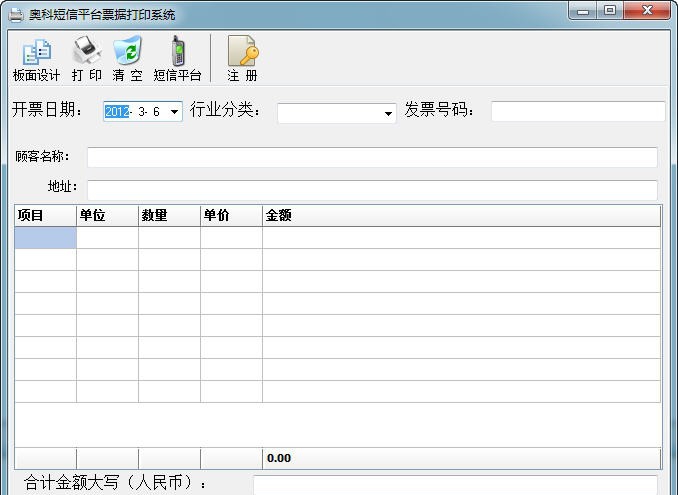
Task: Click the 0.00 total amount cell
Action: coord(461,458)
